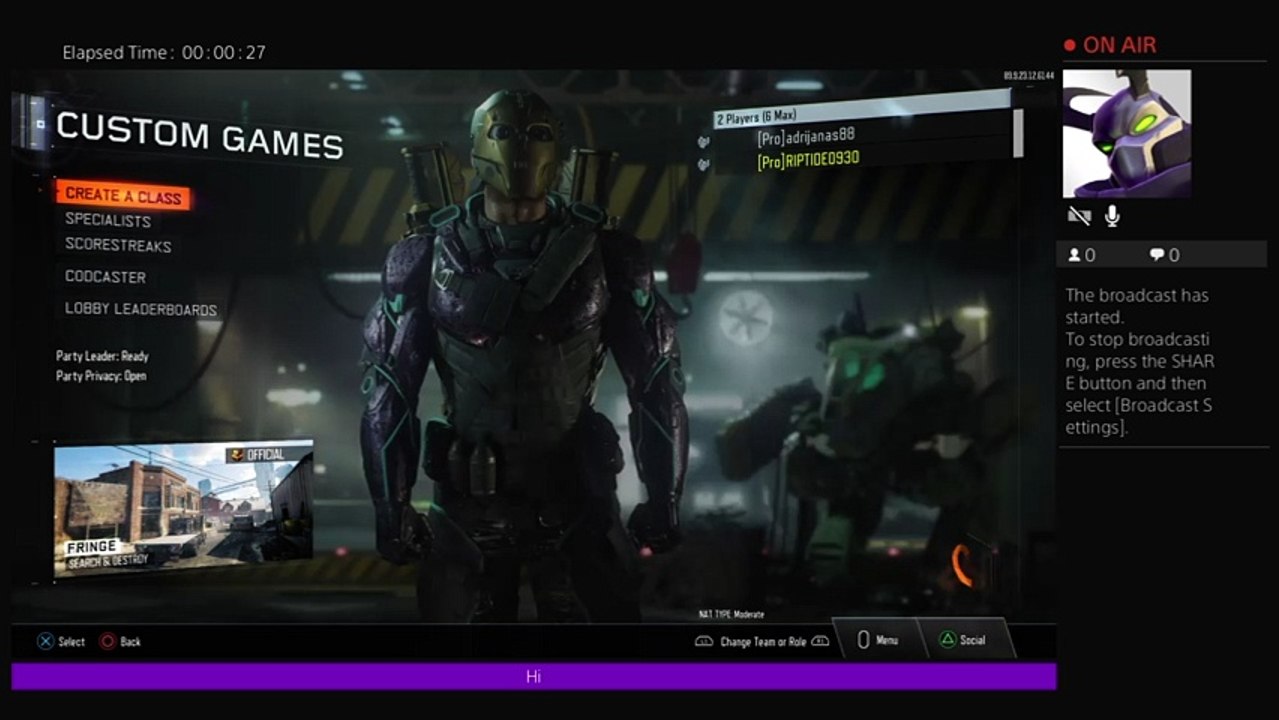
Task: Click the 'ON AIR' label
Action: [1119, 45]
